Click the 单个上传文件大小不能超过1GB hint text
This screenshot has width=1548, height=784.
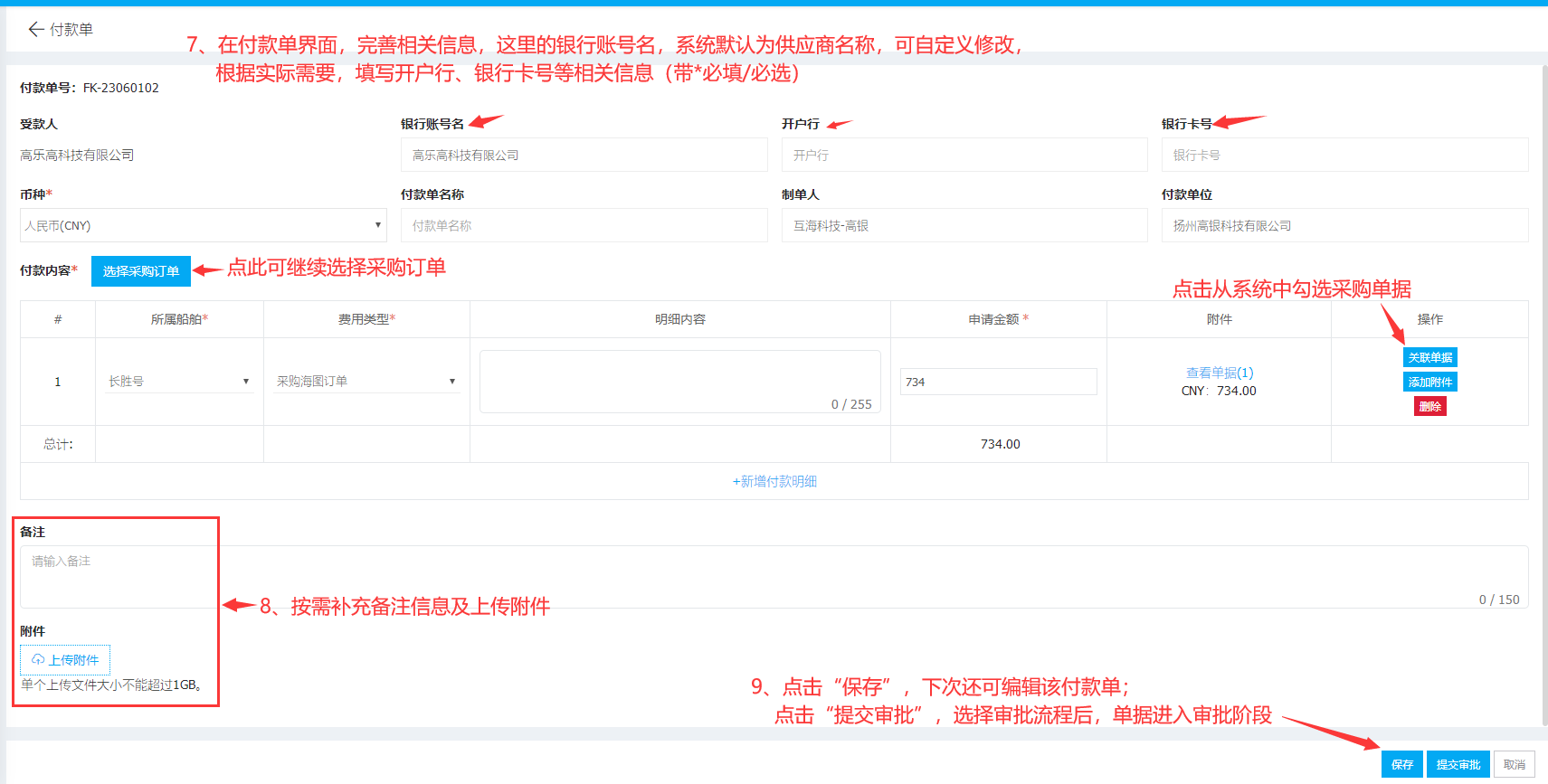111,685
